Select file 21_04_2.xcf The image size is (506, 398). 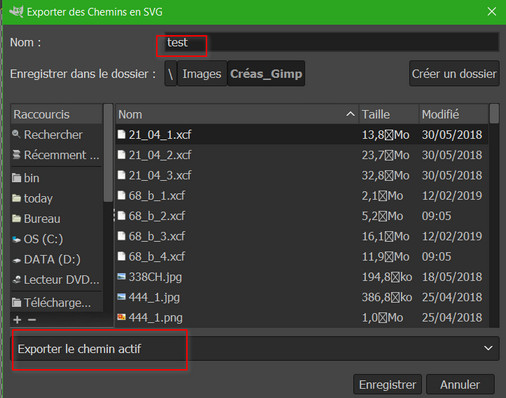click(302, 155)
